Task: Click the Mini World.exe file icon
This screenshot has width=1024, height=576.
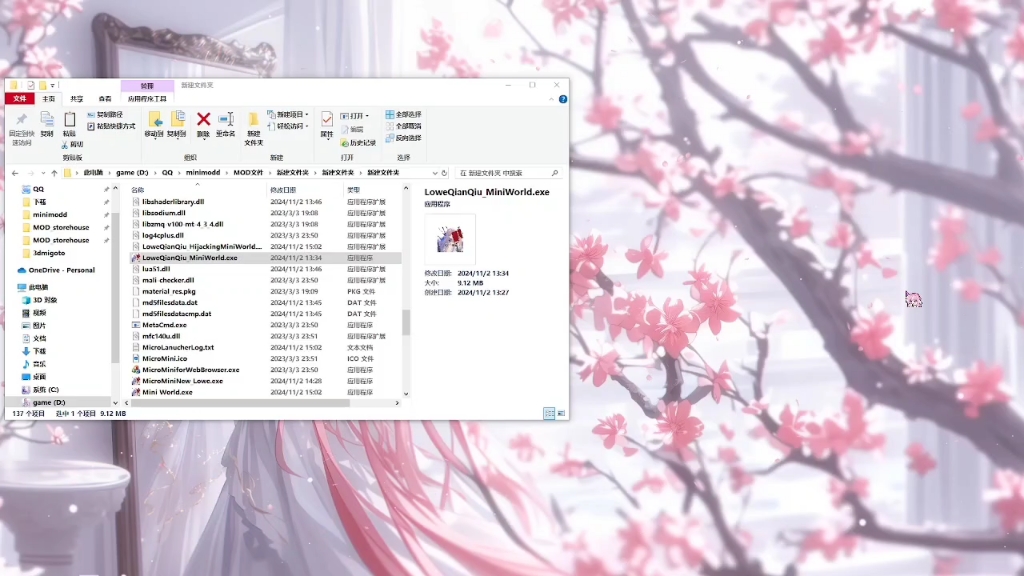Action: click(136, 392)
